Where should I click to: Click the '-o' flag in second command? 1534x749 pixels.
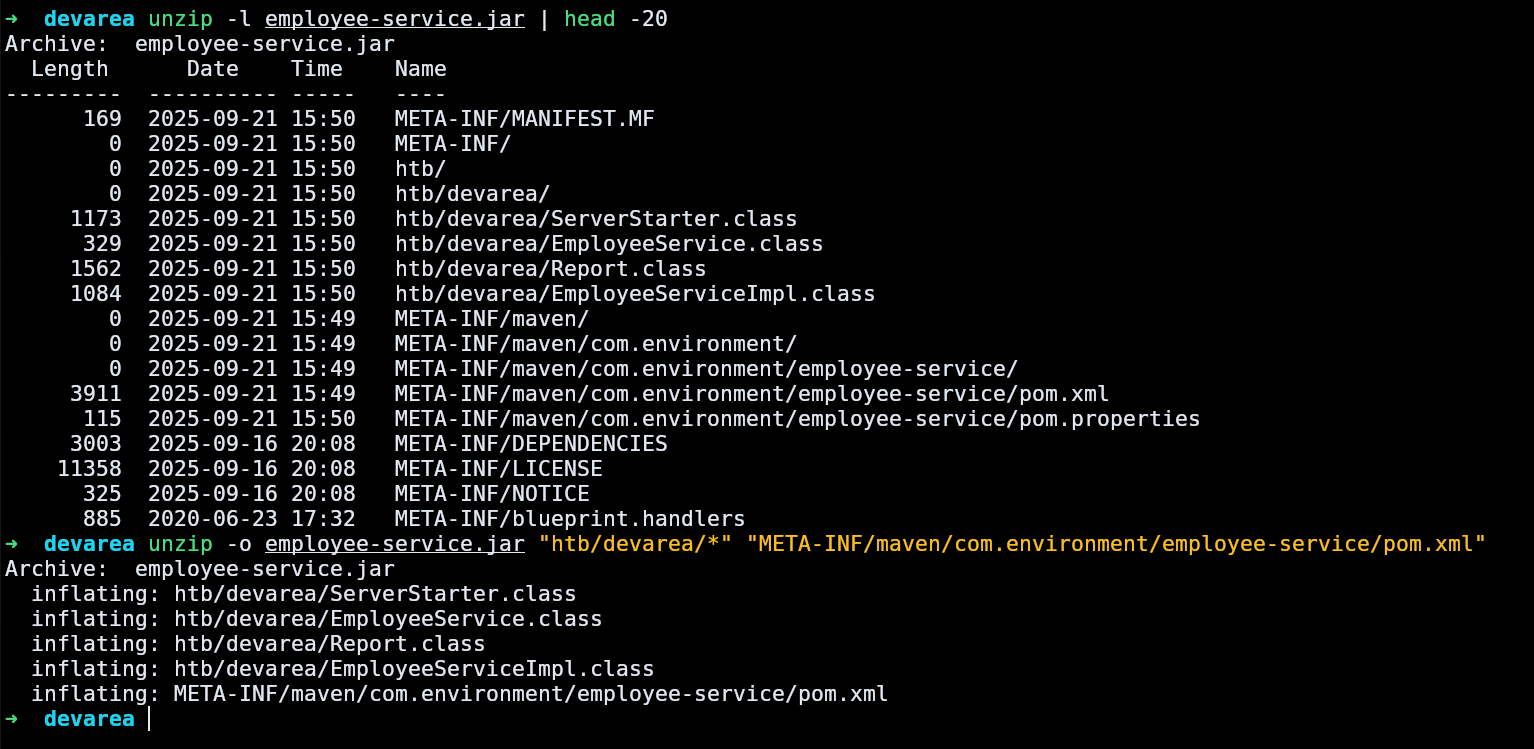tap(239, 544)
